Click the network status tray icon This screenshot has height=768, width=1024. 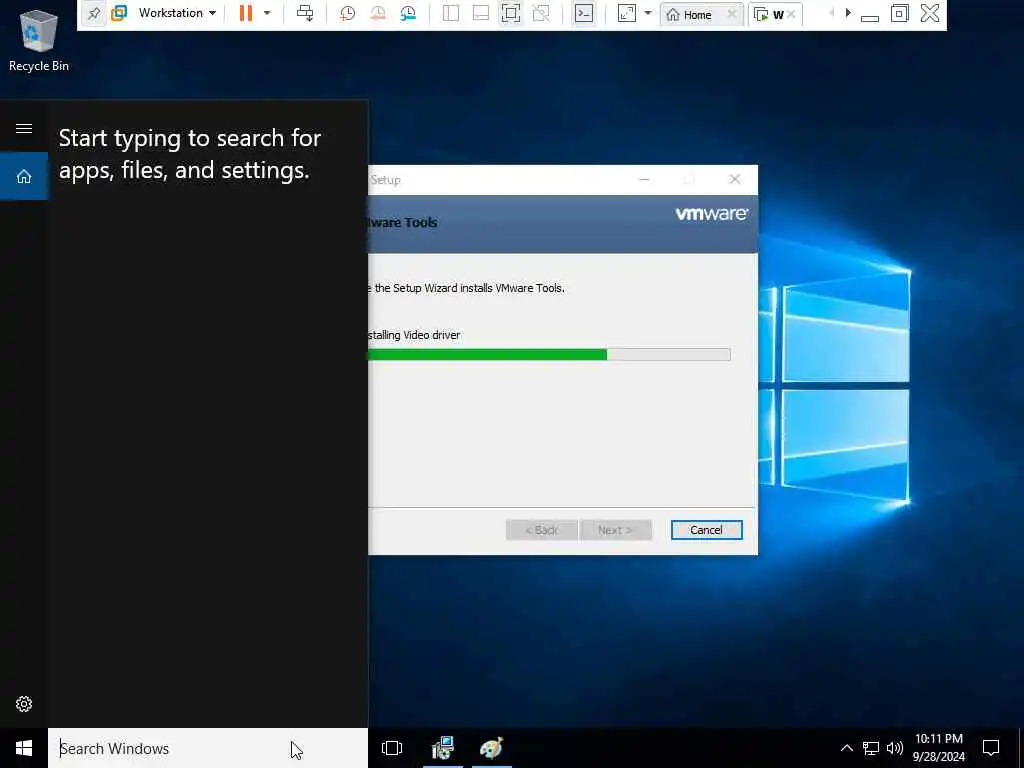[871, 748]
